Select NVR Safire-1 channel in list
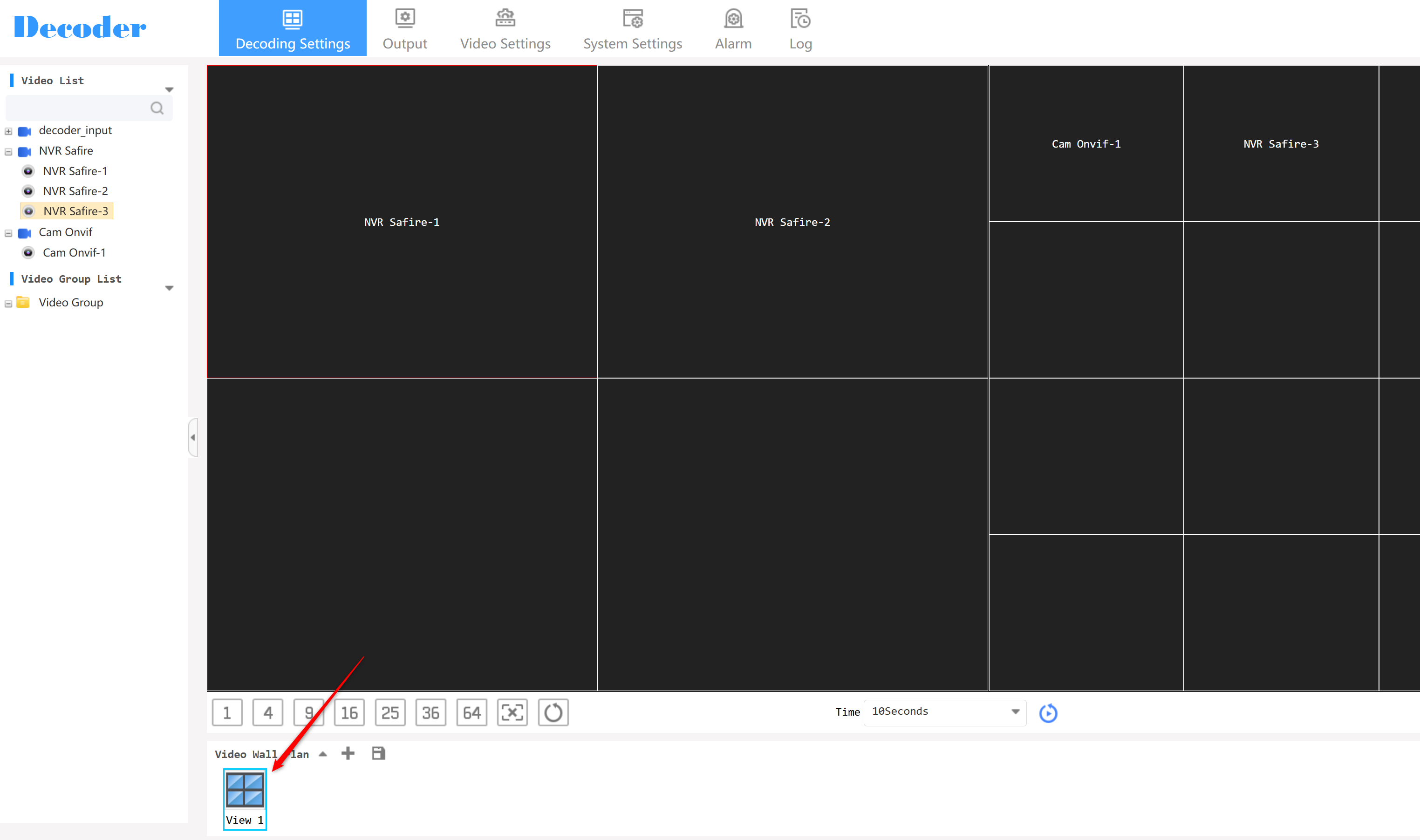 [x=75, y=171]
